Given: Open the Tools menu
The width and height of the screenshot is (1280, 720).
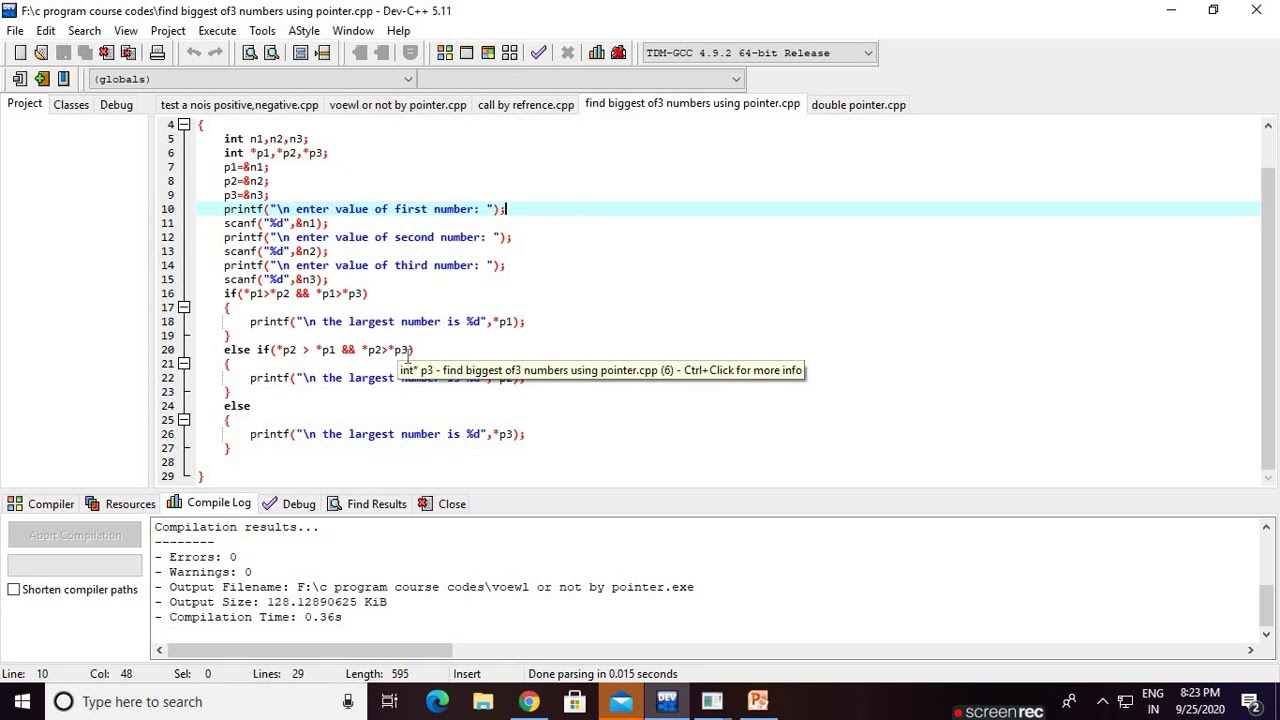Looking at the screenshot, I should coord(262,31).
